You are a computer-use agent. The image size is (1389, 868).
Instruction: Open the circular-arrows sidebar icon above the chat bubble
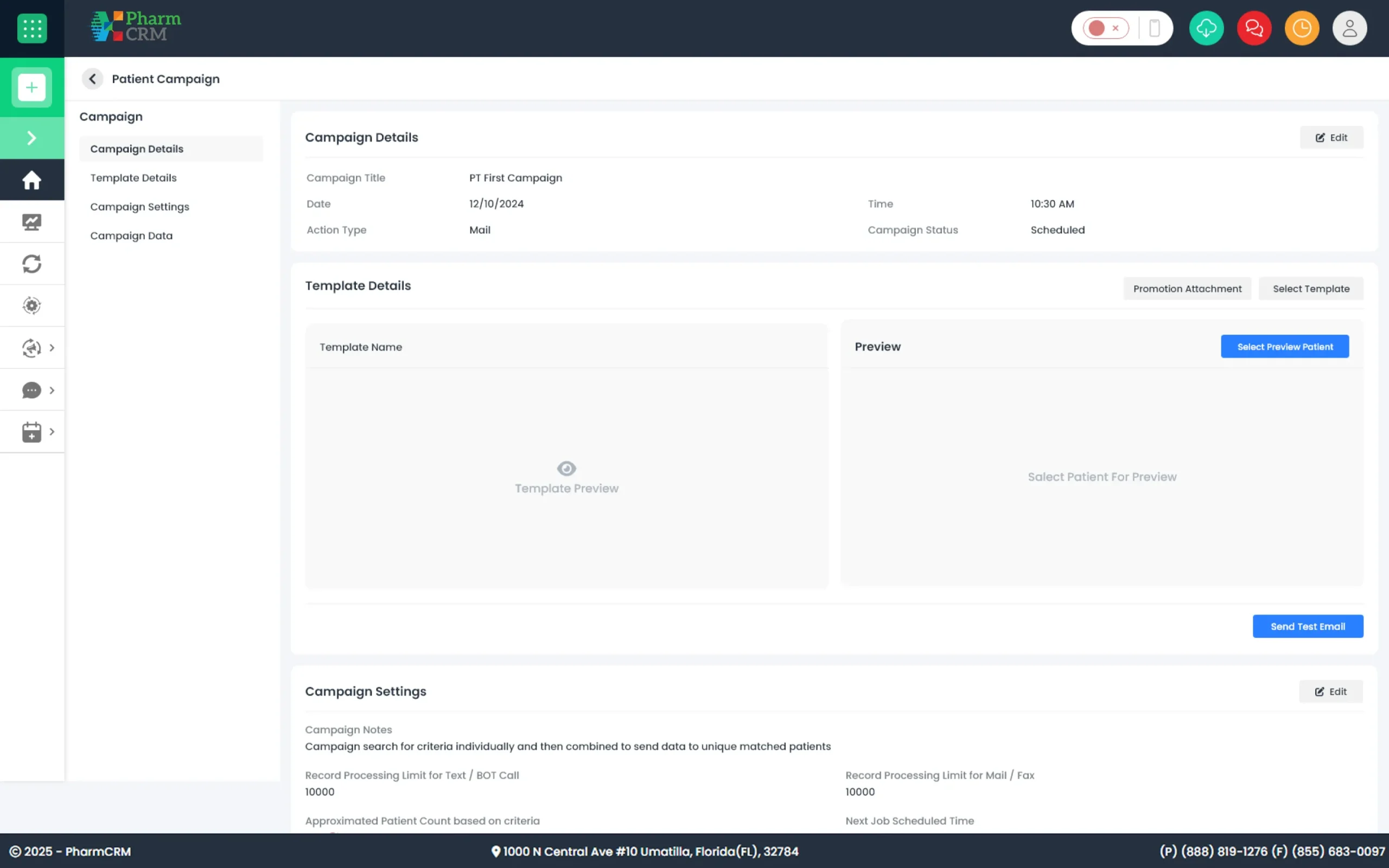pyautogui.click(x=31, y=348)
